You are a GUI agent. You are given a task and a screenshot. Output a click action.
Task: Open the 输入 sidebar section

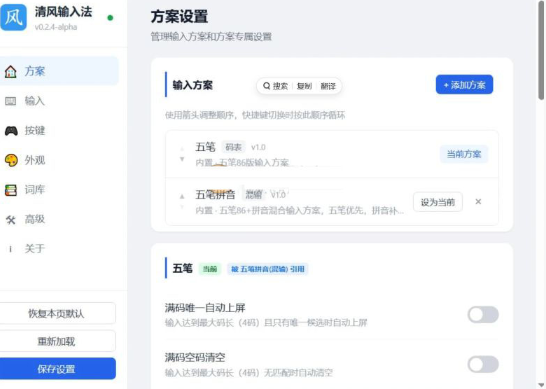coord(59,101)
